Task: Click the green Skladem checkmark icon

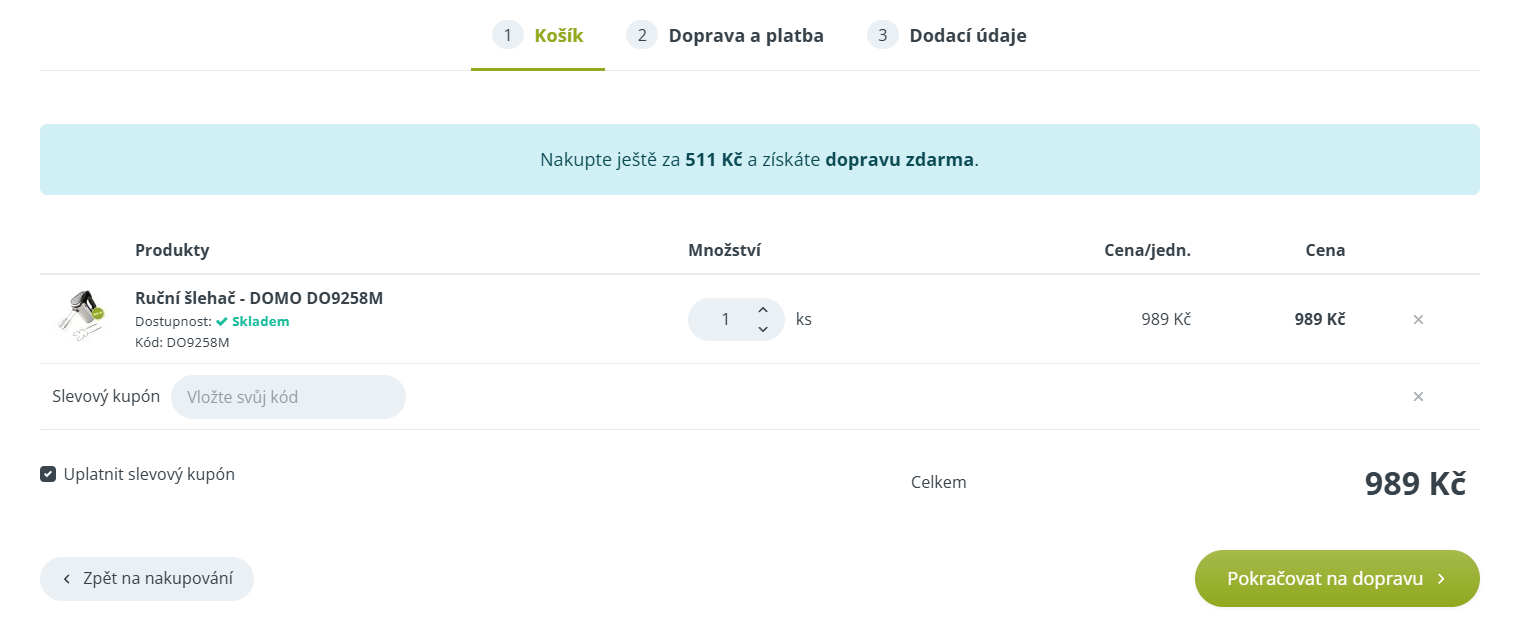Action: point(222,322)
